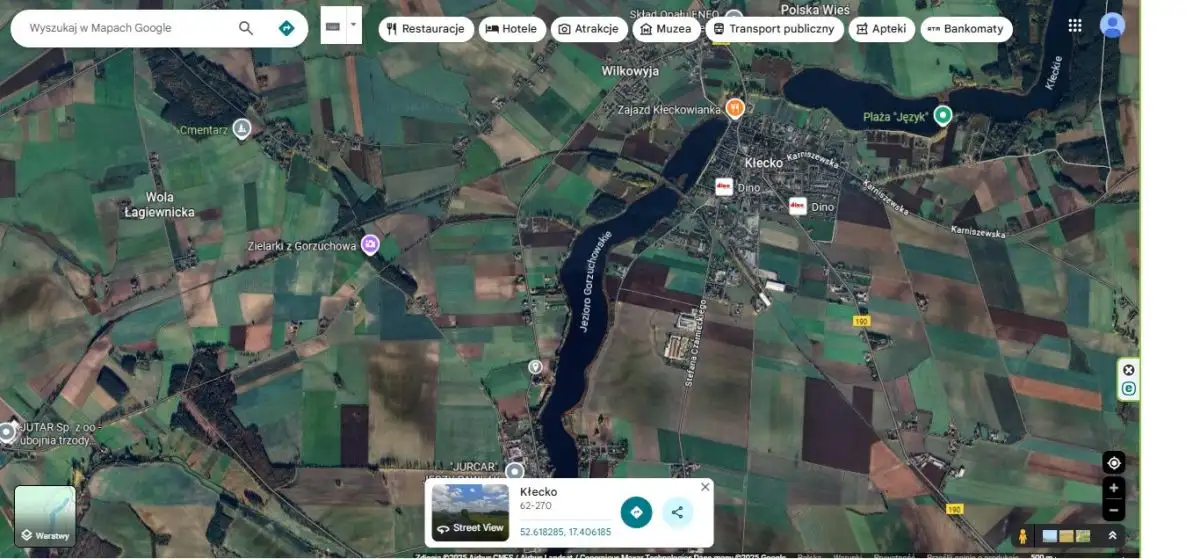This screenshot has width=1200, height=559.
Task: Open directions from the search bar
Action: pyautogui.click(x=286, y=28)
